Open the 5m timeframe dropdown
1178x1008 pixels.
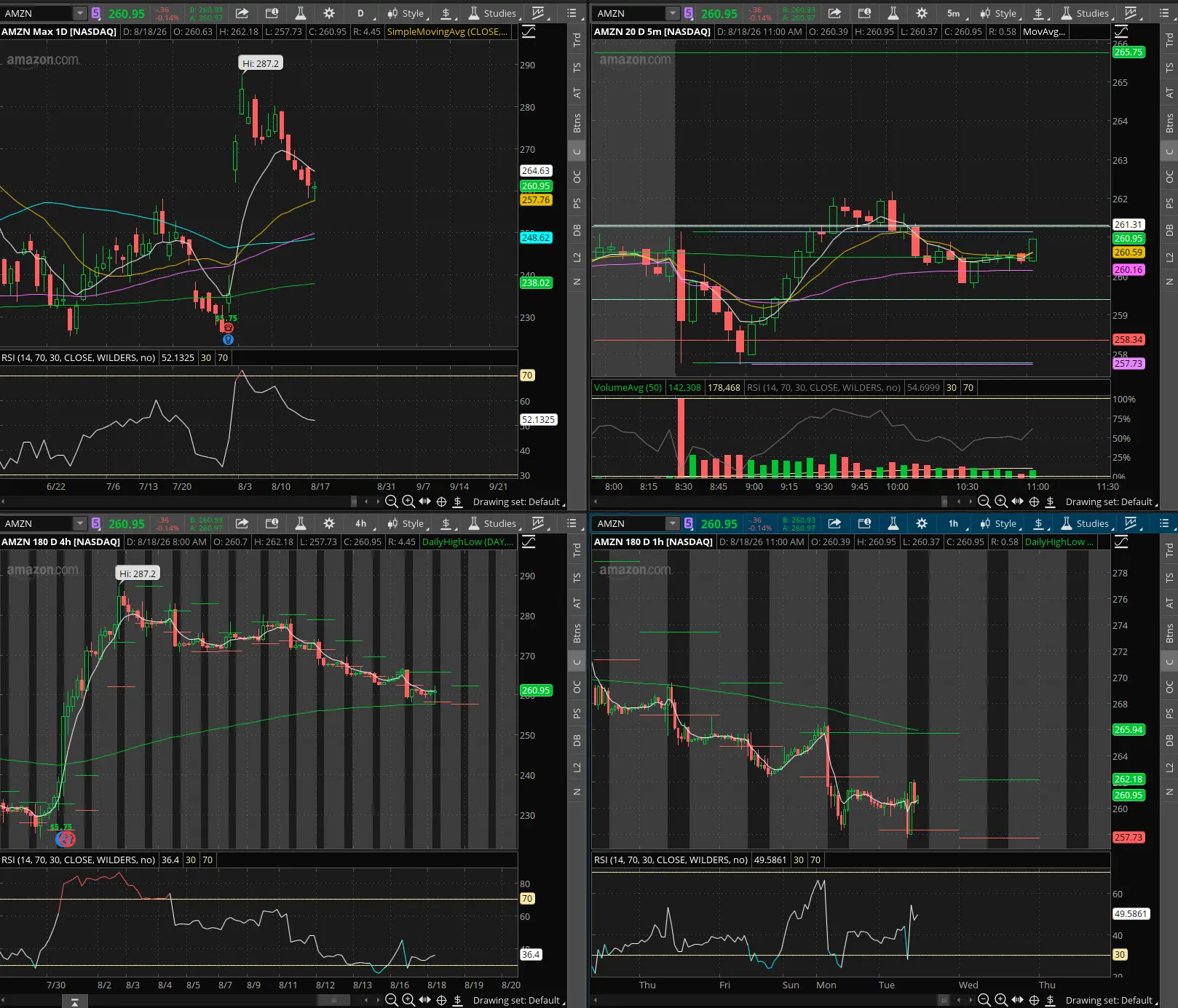tap(954, 13)
